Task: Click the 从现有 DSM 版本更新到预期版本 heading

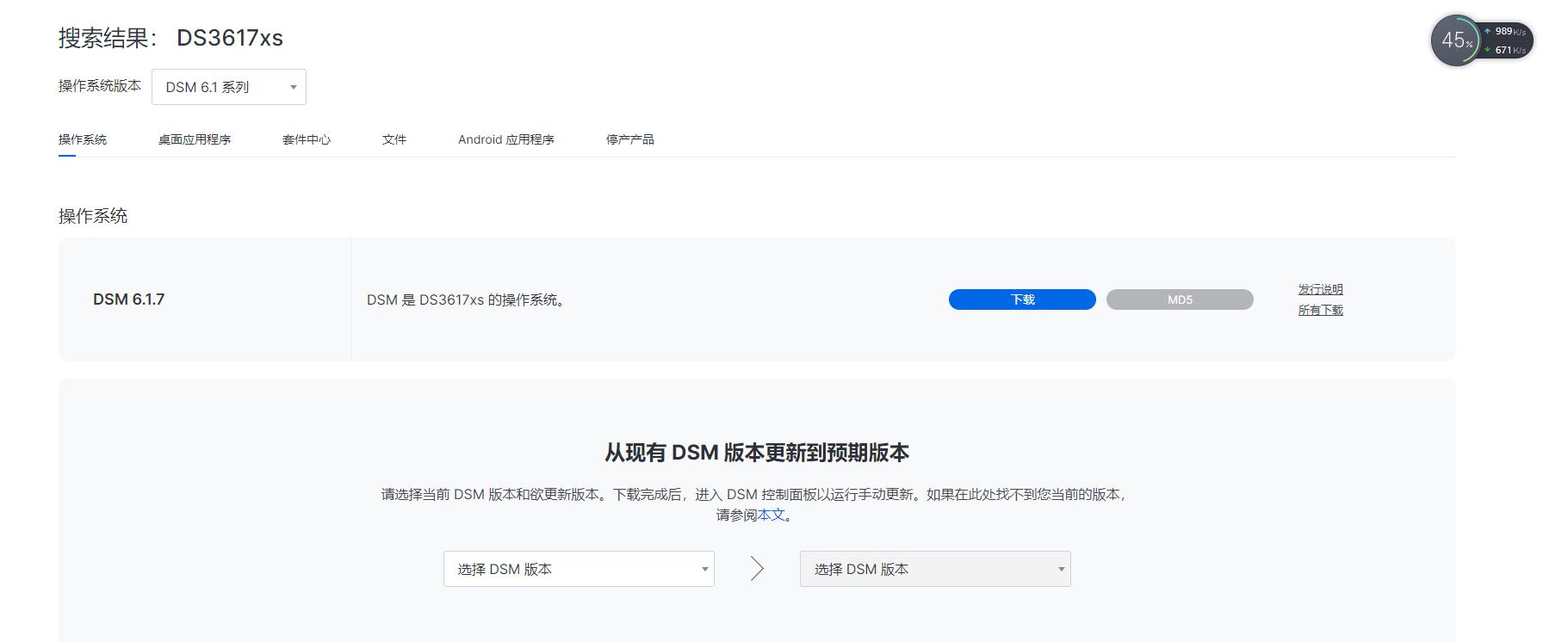Action: point(757,453)
